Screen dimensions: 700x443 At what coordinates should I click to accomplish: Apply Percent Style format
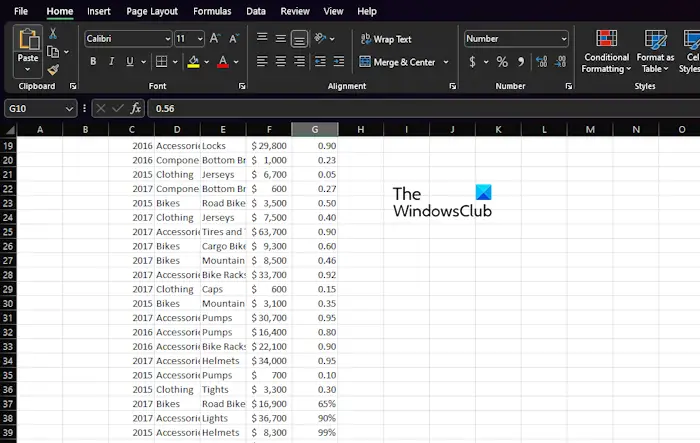click(x=502, y=62)
